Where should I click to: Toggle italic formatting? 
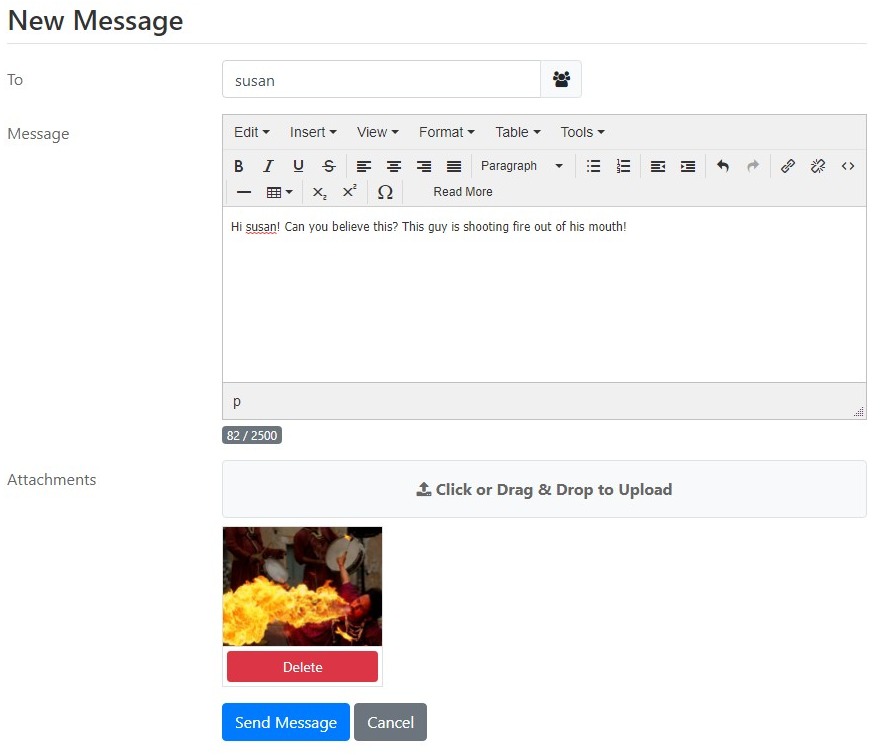[x=269, y=167]
